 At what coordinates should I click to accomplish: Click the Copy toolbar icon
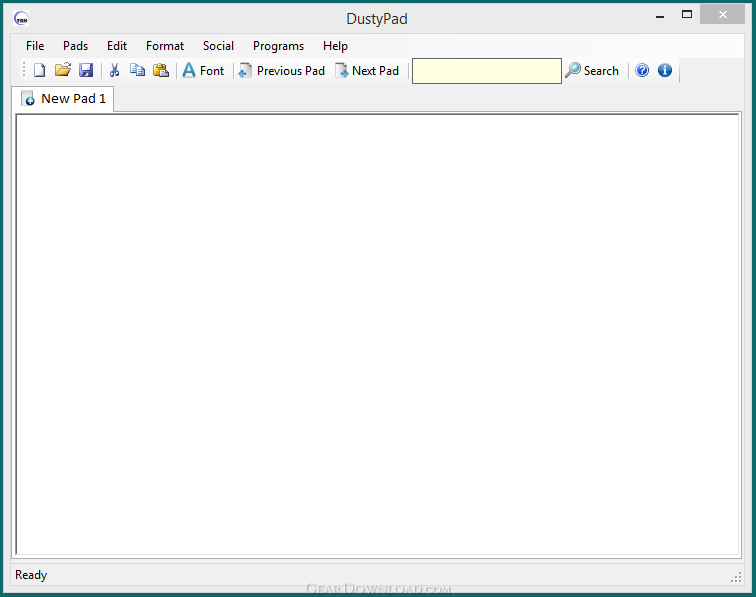[137, 70]
